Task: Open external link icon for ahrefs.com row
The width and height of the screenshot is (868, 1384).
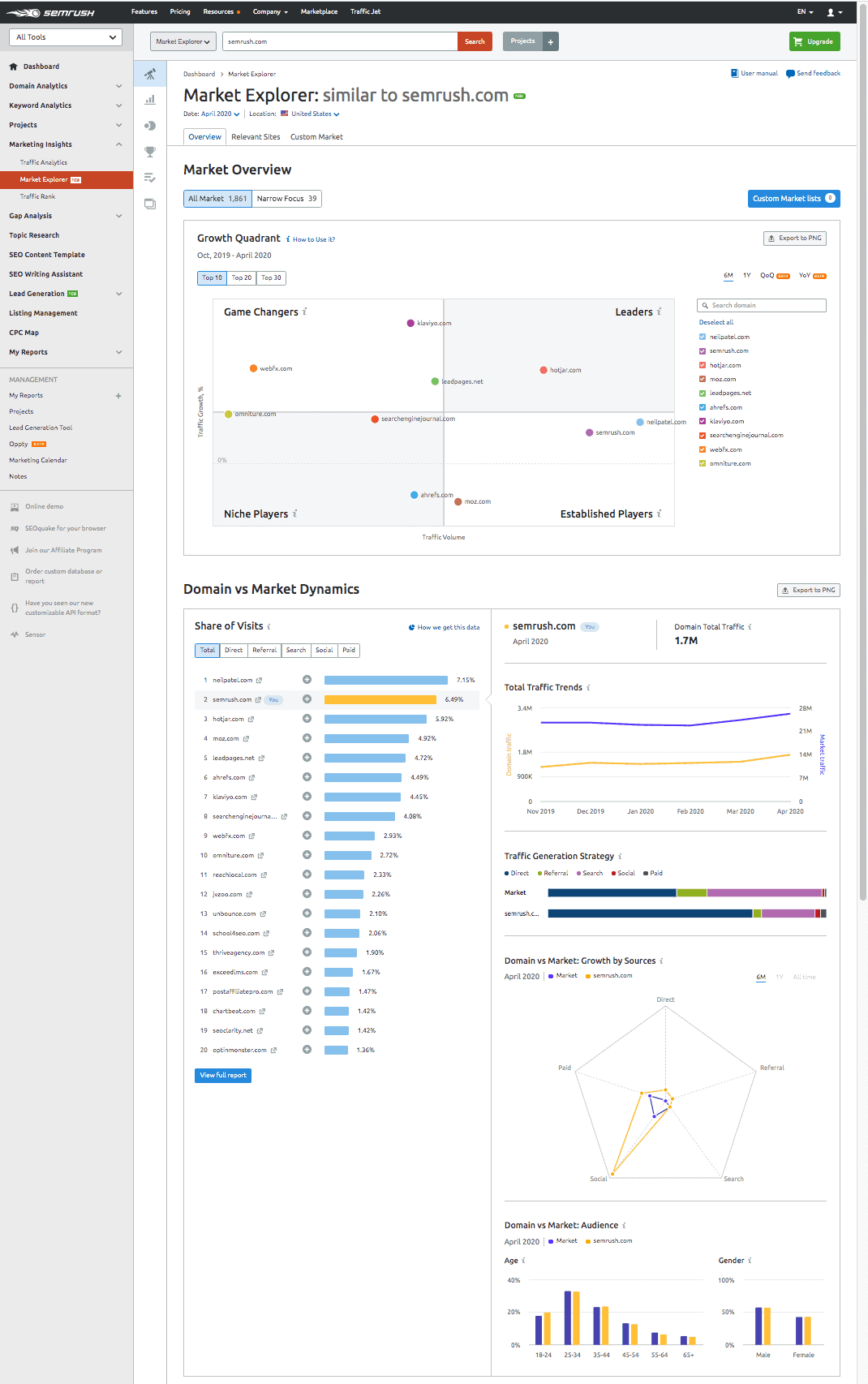Action: point(251,777)
